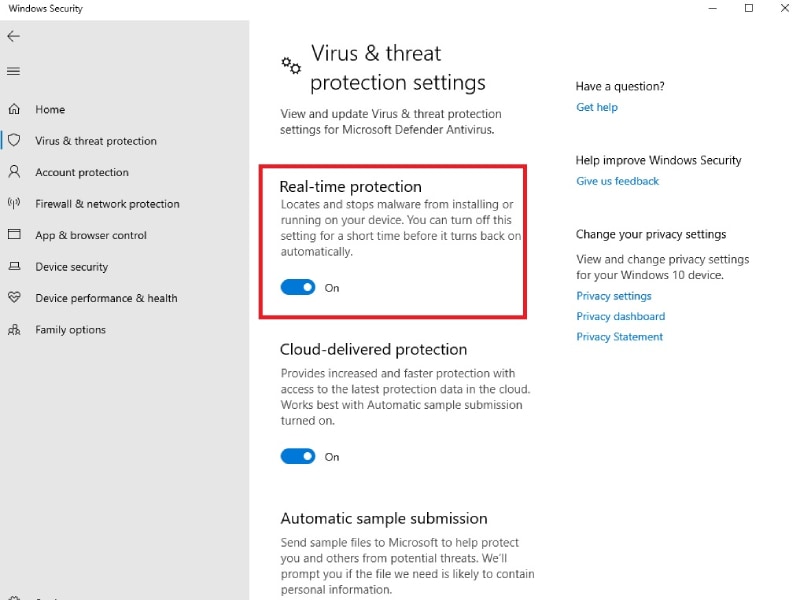Click the Account protection person icon
This screenshot has width=800, height=600.
coord(14,172)
